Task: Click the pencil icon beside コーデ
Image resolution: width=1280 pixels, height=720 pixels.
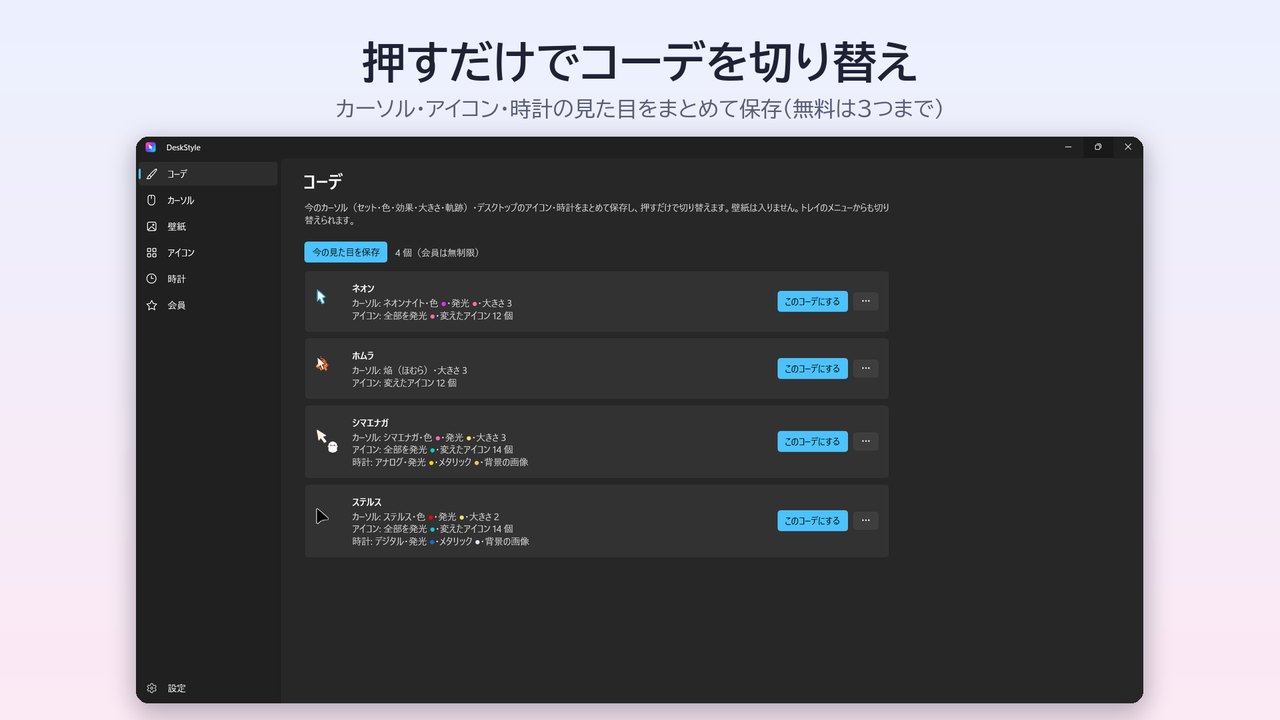Action: pos(152,174)
